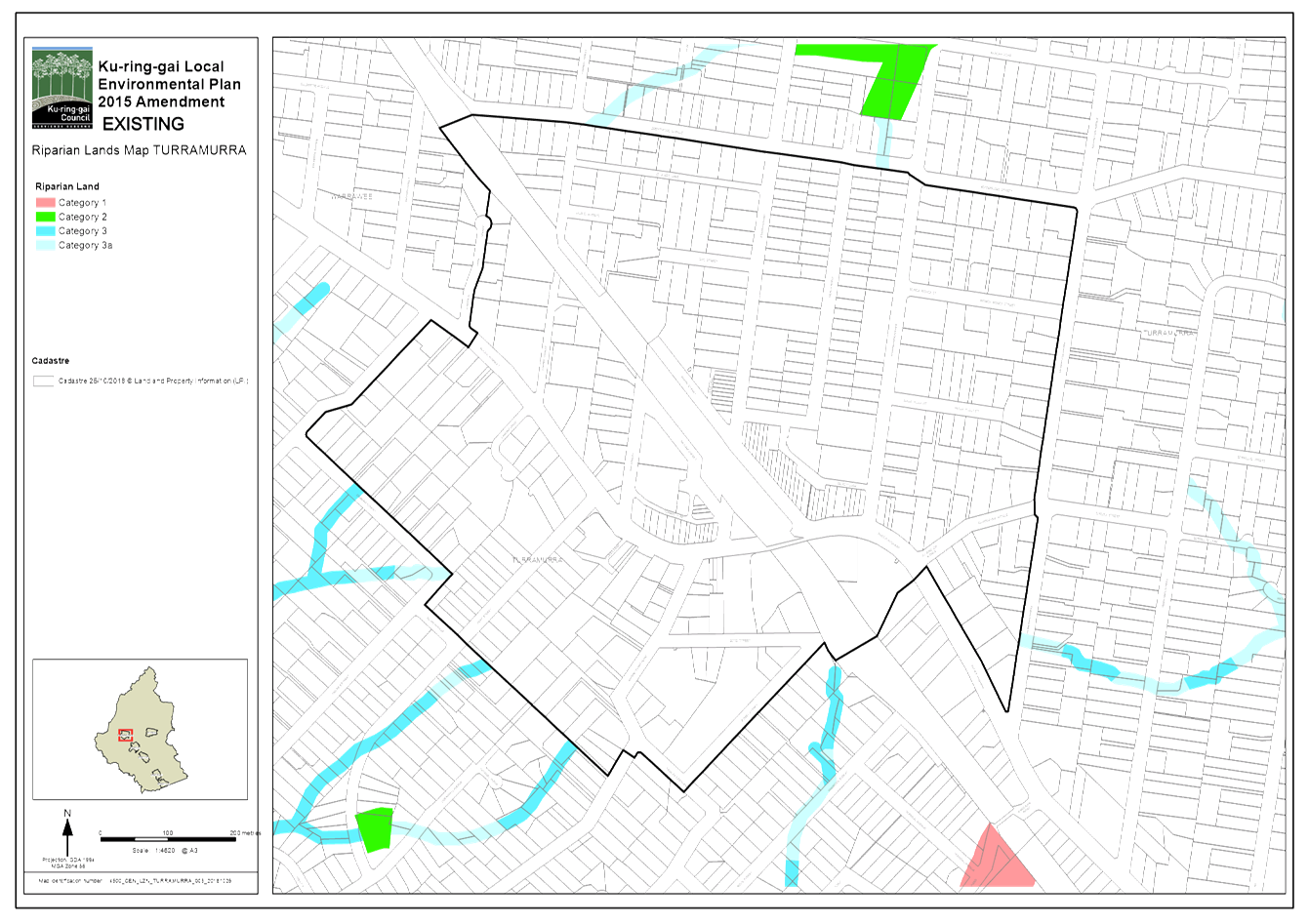
Task: Click the Ku-ring-gai Council tree logo
Action: pos(62,88)
